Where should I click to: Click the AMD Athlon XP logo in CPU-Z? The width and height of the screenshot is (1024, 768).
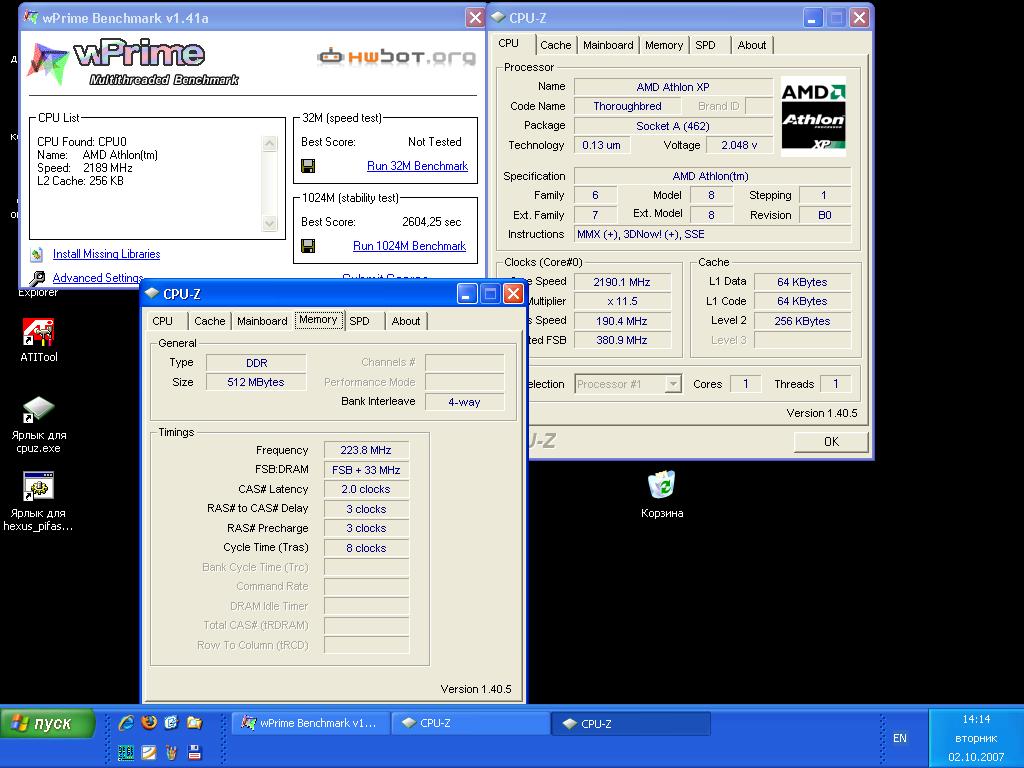pos(814,116)
